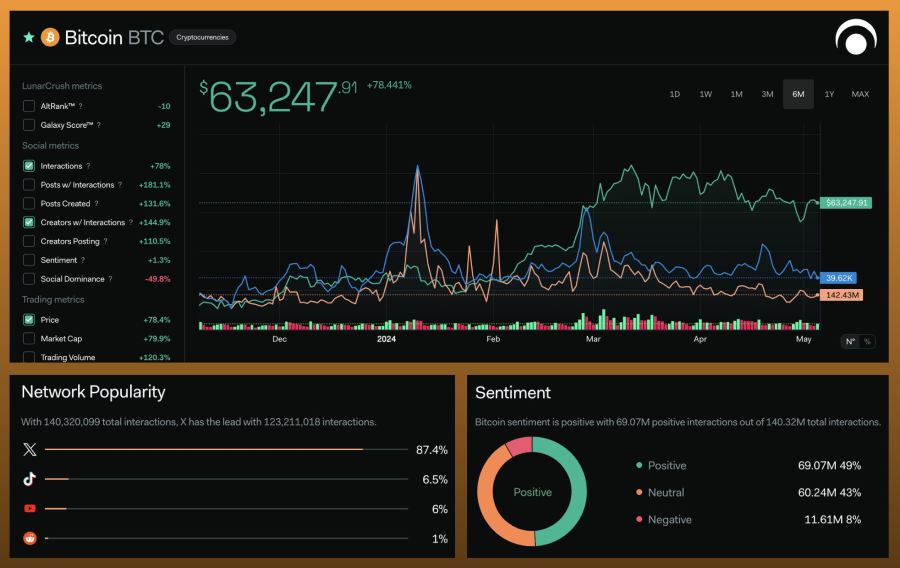Viewport: 900px width, 568px height.
Task: Click the favorite star icon beside Bitcoin
Action: click(29, 37)
